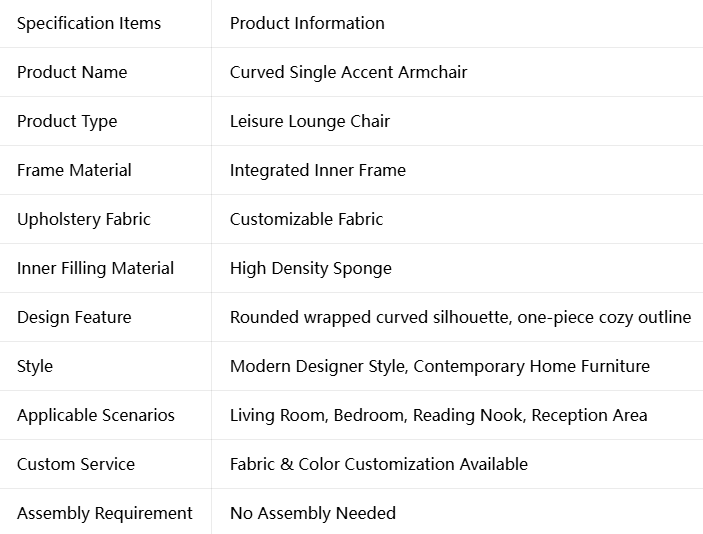This screenshot has height=534, width=703.
Task: Select the Product Name label
Action: pos(72,72)
